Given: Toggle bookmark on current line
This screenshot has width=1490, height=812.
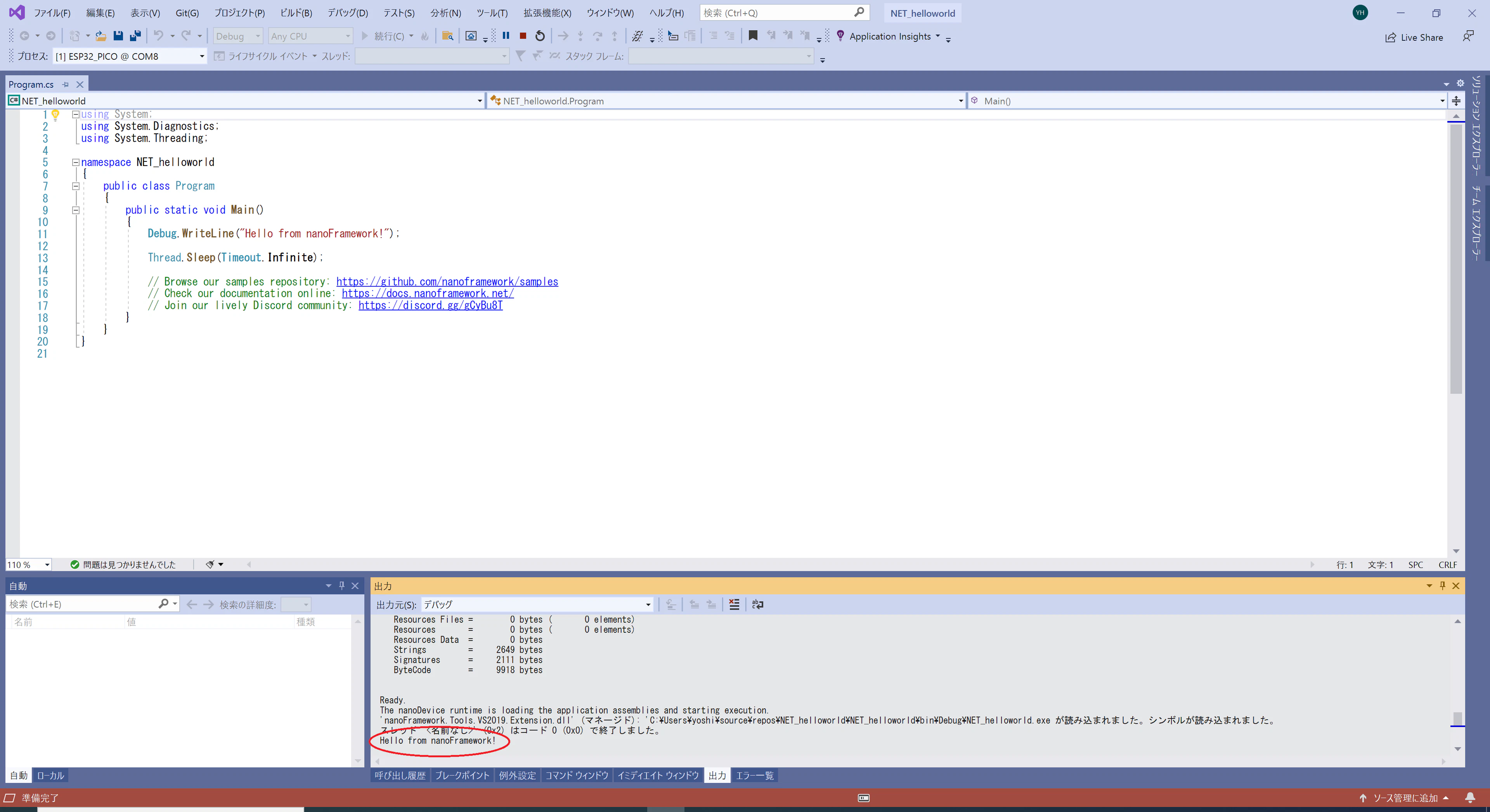Looking at the screenshot, I should 752,36.
